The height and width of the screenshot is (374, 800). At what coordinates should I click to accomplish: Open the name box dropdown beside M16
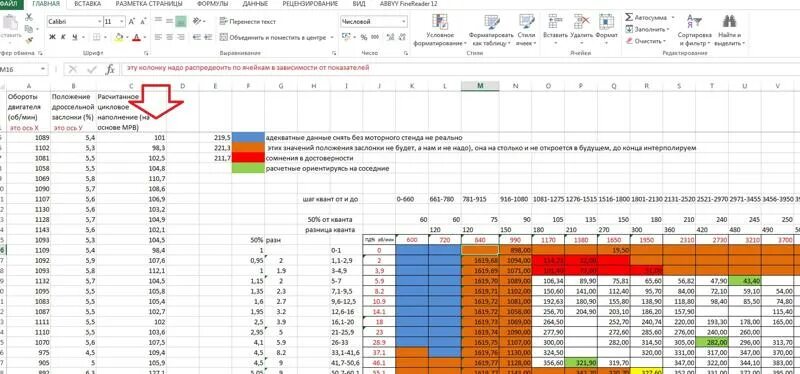point(42,69)
